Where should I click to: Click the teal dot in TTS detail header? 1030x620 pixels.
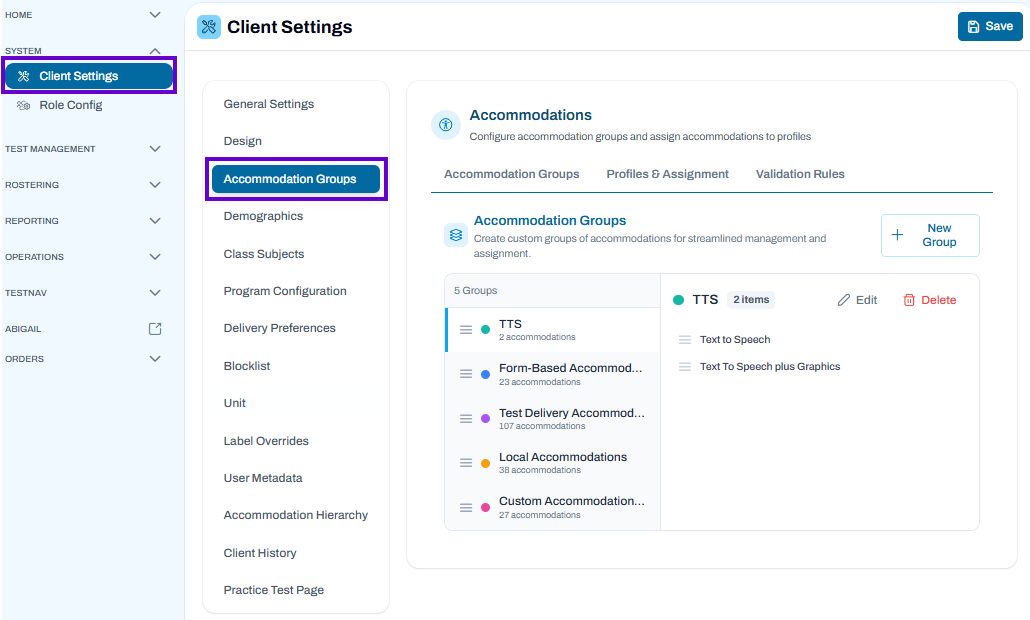click(679, 300)
